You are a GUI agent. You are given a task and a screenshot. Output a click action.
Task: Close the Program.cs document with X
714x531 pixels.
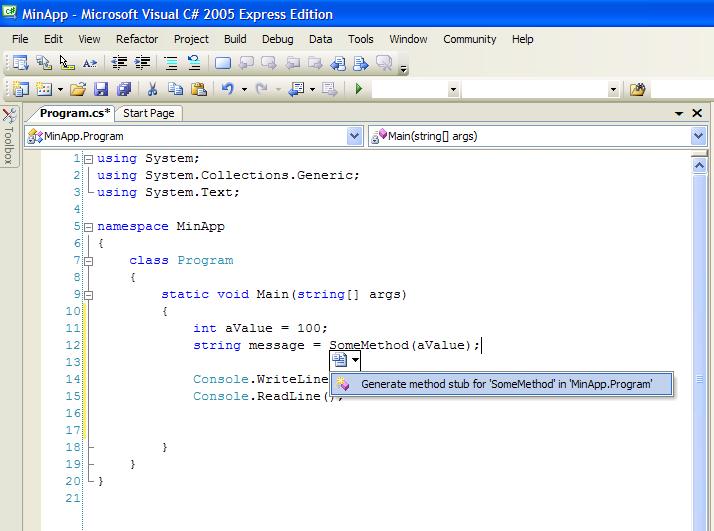(697, 113)
